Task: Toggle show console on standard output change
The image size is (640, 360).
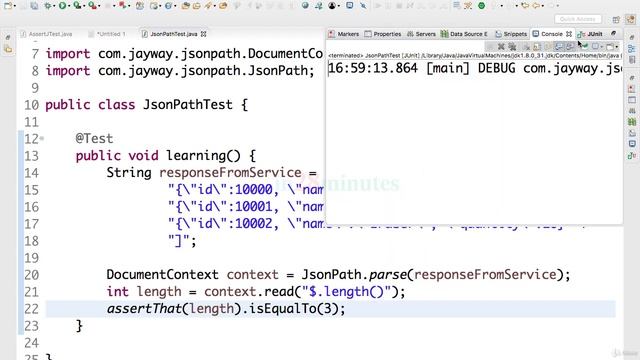Action: pos(559,47)
